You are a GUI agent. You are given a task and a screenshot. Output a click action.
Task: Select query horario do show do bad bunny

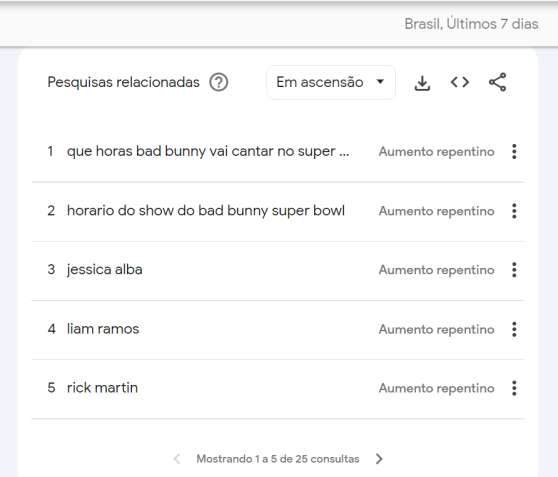coord(206,211)
